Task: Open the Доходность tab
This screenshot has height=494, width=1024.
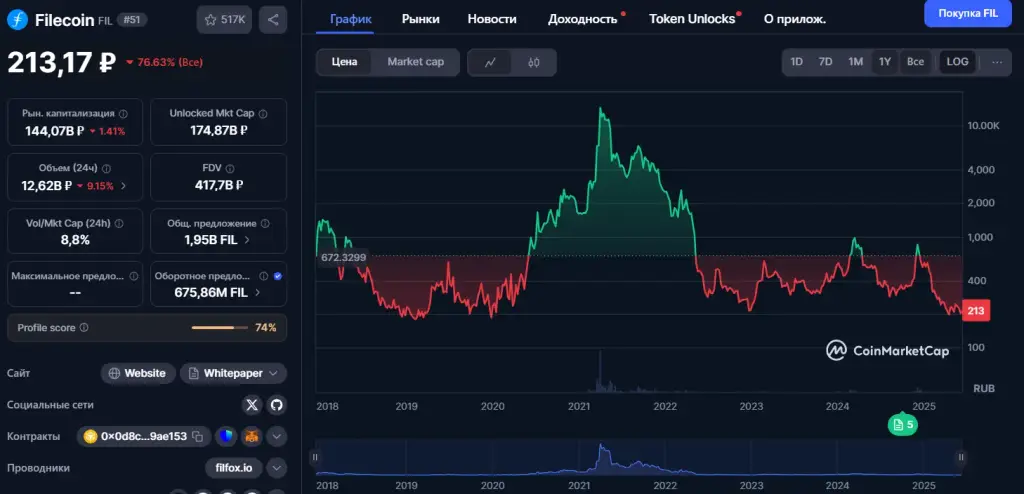Action: 583,19
